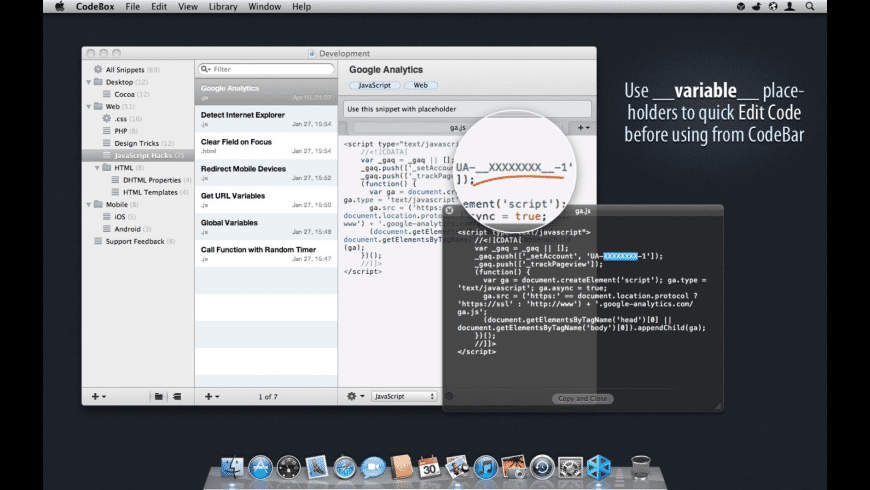Select the Detect Internet Explorer snippet
The width and height of the screenshot is (870, 490).
tap(244, 115)
